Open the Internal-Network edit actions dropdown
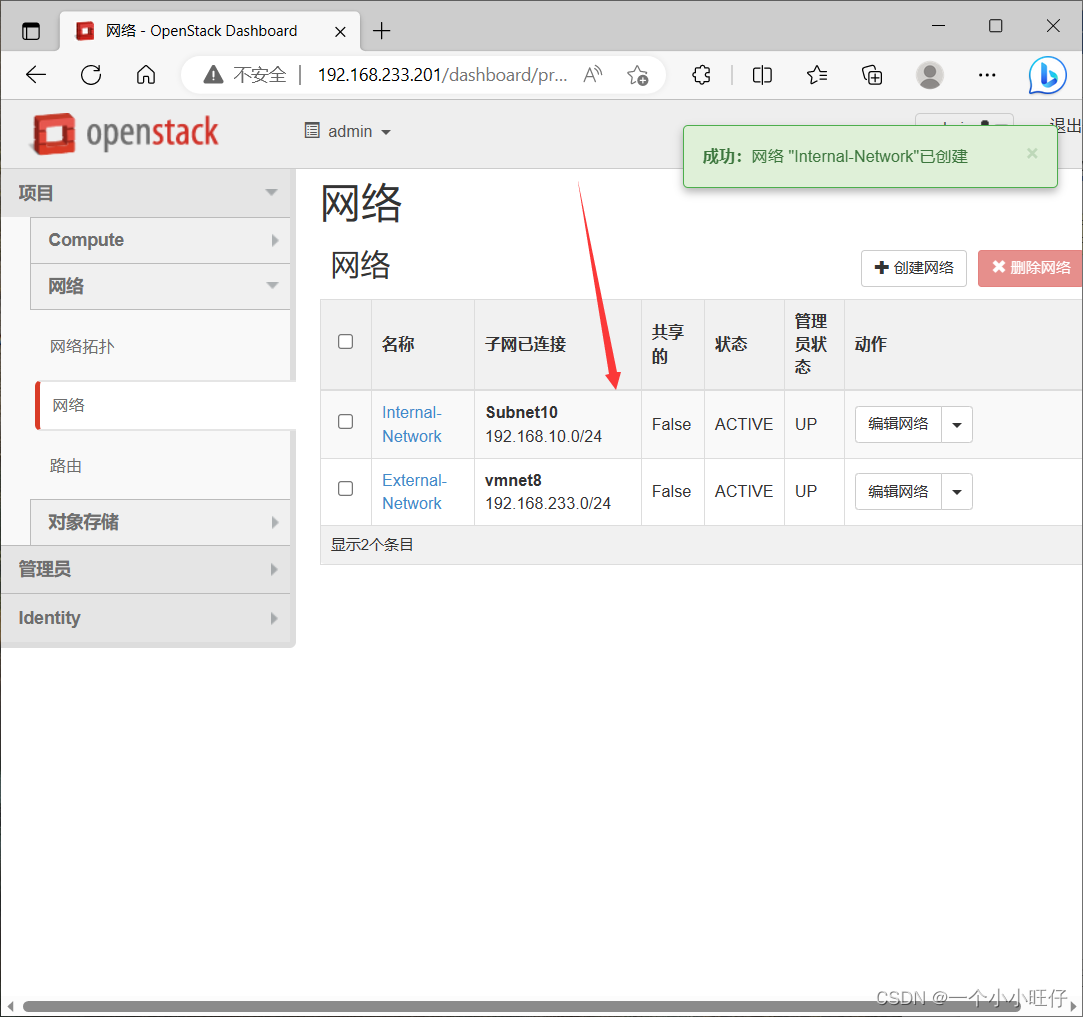The height and width of the screenshot is (1017, 1083). pos(957,424)
